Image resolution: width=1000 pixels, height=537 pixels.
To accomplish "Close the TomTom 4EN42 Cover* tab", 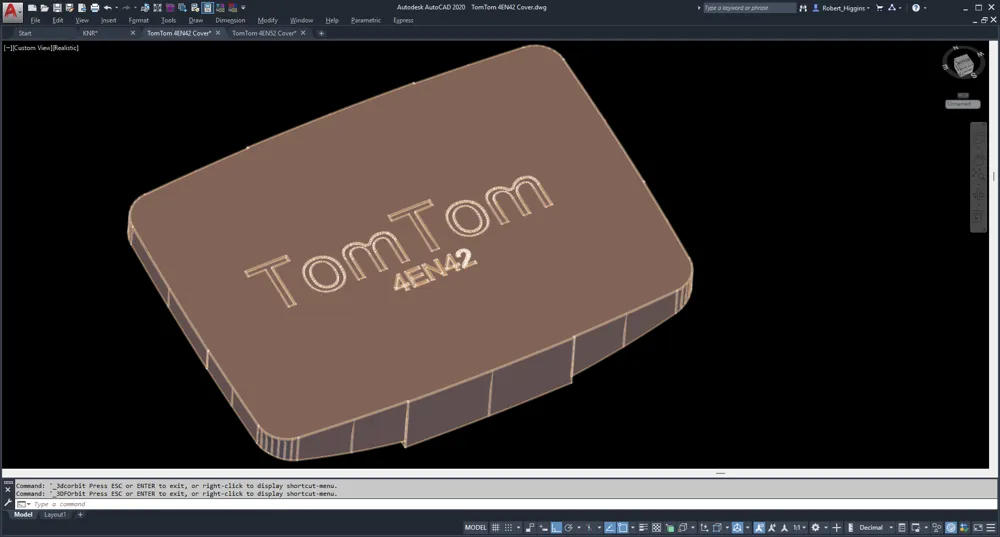I will pos(217,33).
